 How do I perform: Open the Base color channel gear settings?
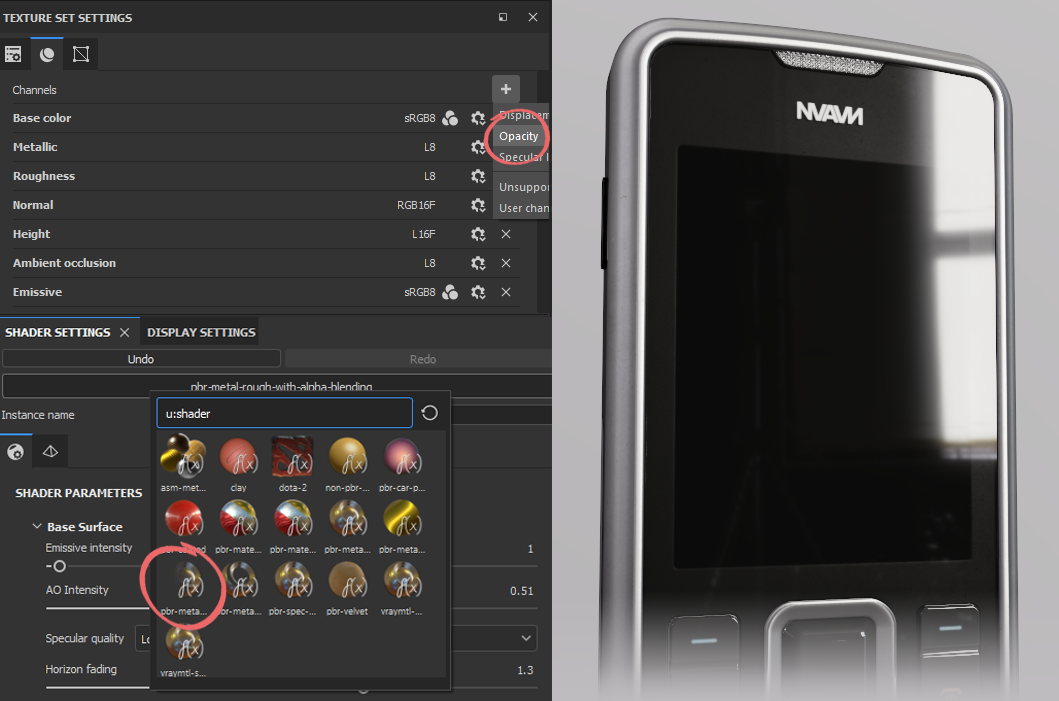[478, 118]
